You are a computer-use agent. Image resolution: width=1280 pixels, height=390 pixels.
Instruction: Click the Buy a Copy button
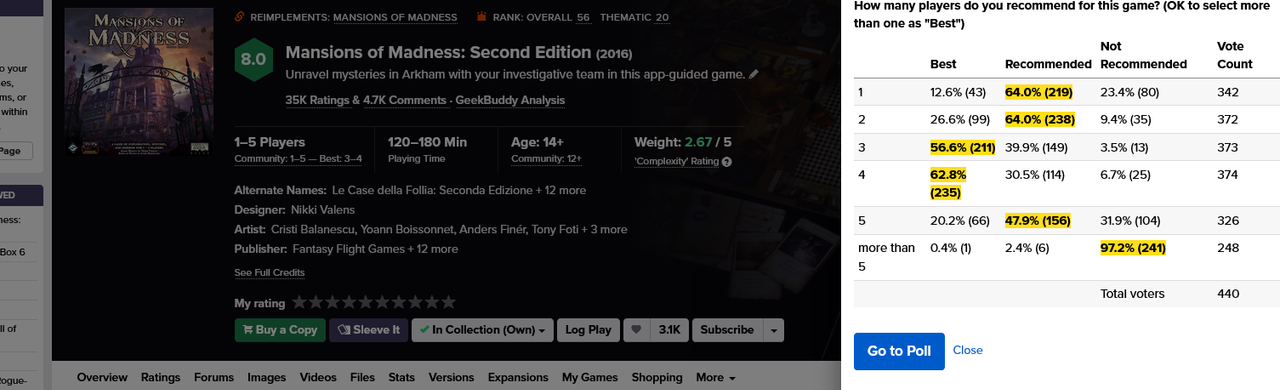click(279, 330)
